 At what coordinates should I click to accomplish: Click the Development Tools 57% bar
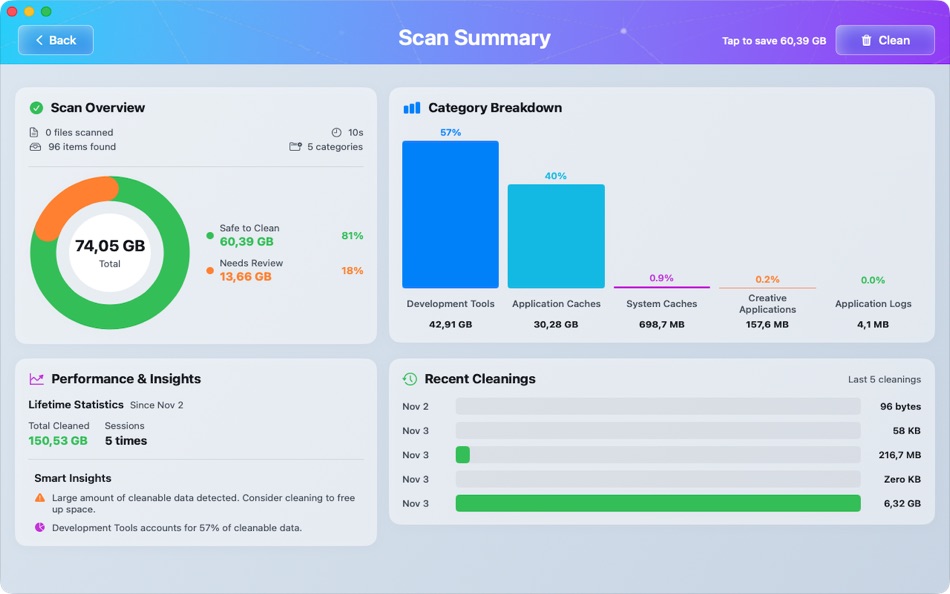click(x=449, y=215)
